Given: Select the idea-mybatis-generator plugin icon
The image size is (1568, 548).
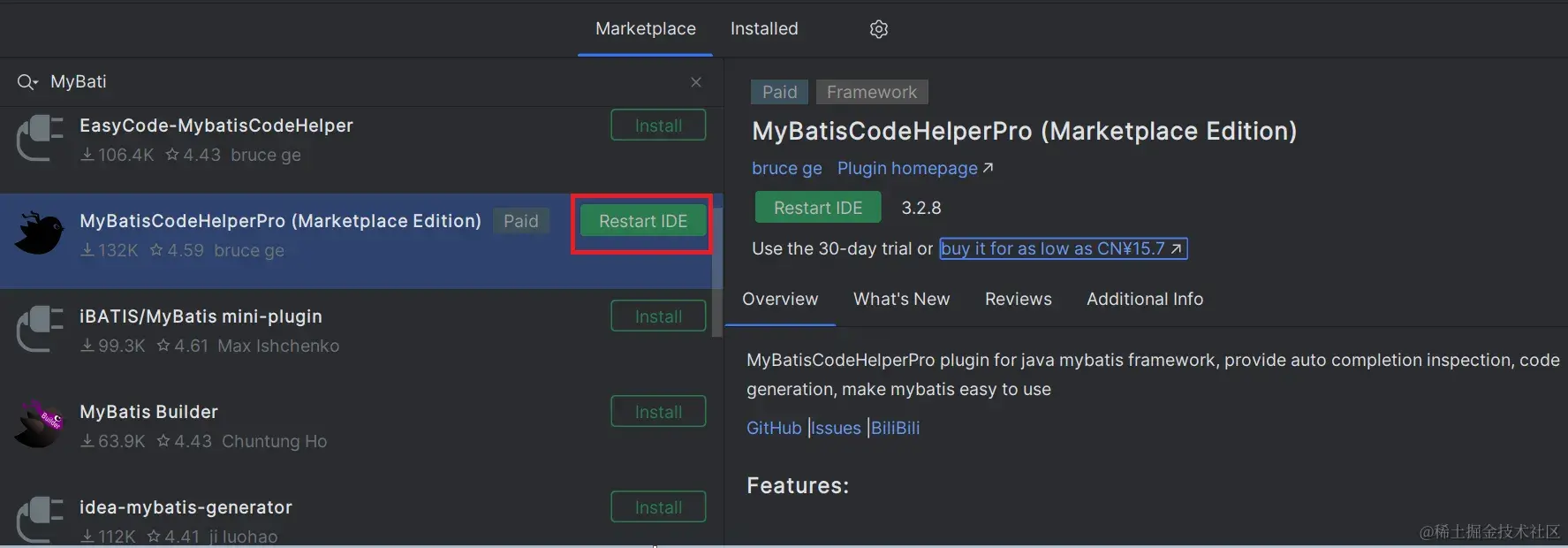Looking at the screenshot, I should click(x=40, y=520).
